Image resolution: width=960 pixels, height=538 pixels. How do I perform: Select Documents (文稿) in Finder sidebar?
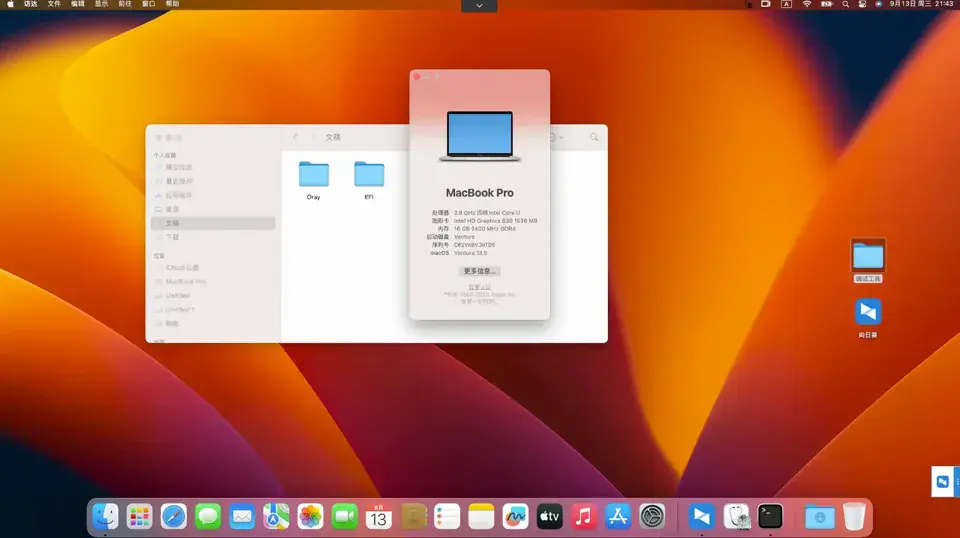point(213,223)
